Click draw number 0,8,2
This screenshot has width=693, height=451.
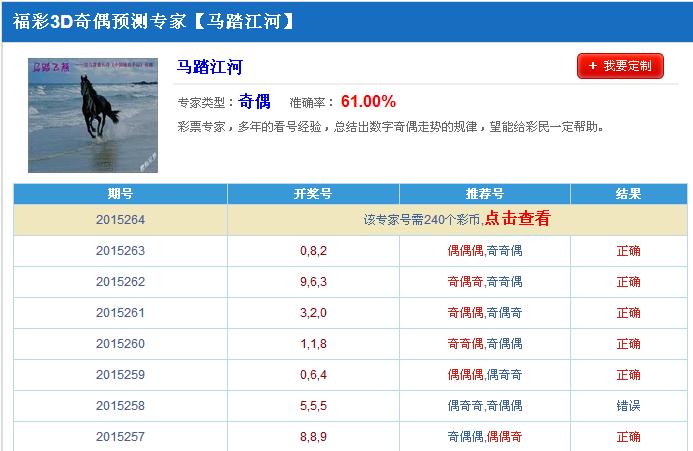313,251
